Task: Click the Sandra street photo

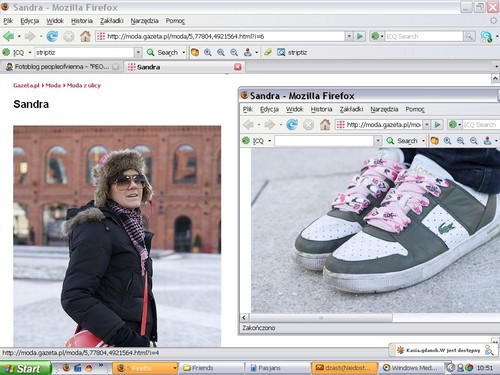Action: coord(117,236)
